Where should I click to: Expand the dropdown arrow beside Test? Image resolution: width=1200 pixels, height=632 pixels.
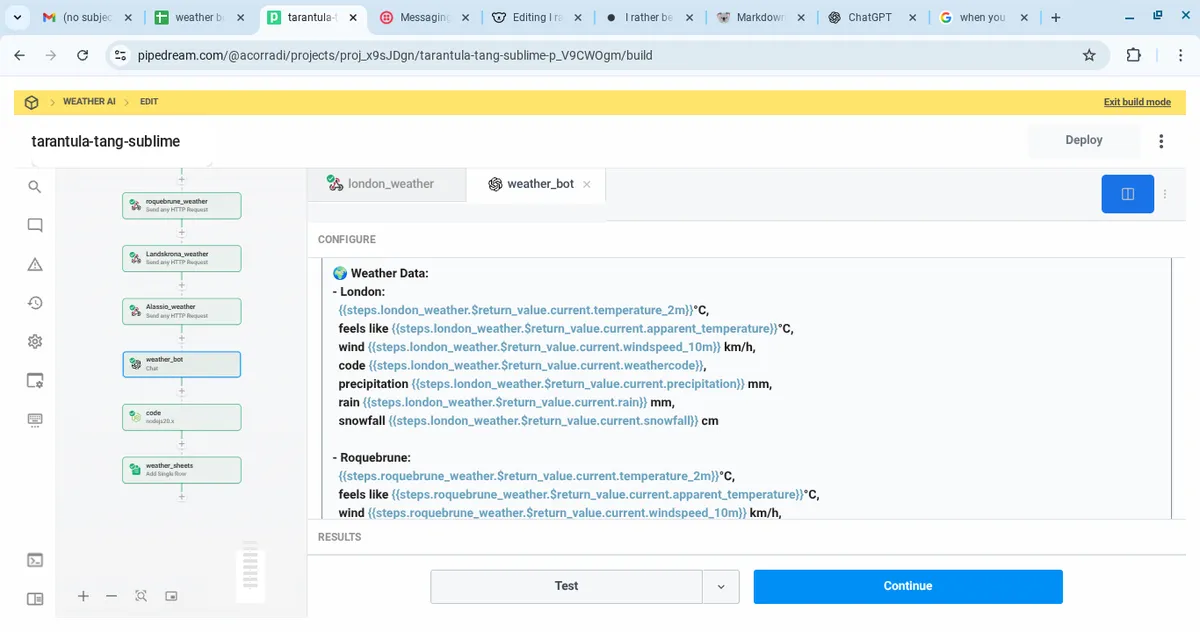coord(720,587)
